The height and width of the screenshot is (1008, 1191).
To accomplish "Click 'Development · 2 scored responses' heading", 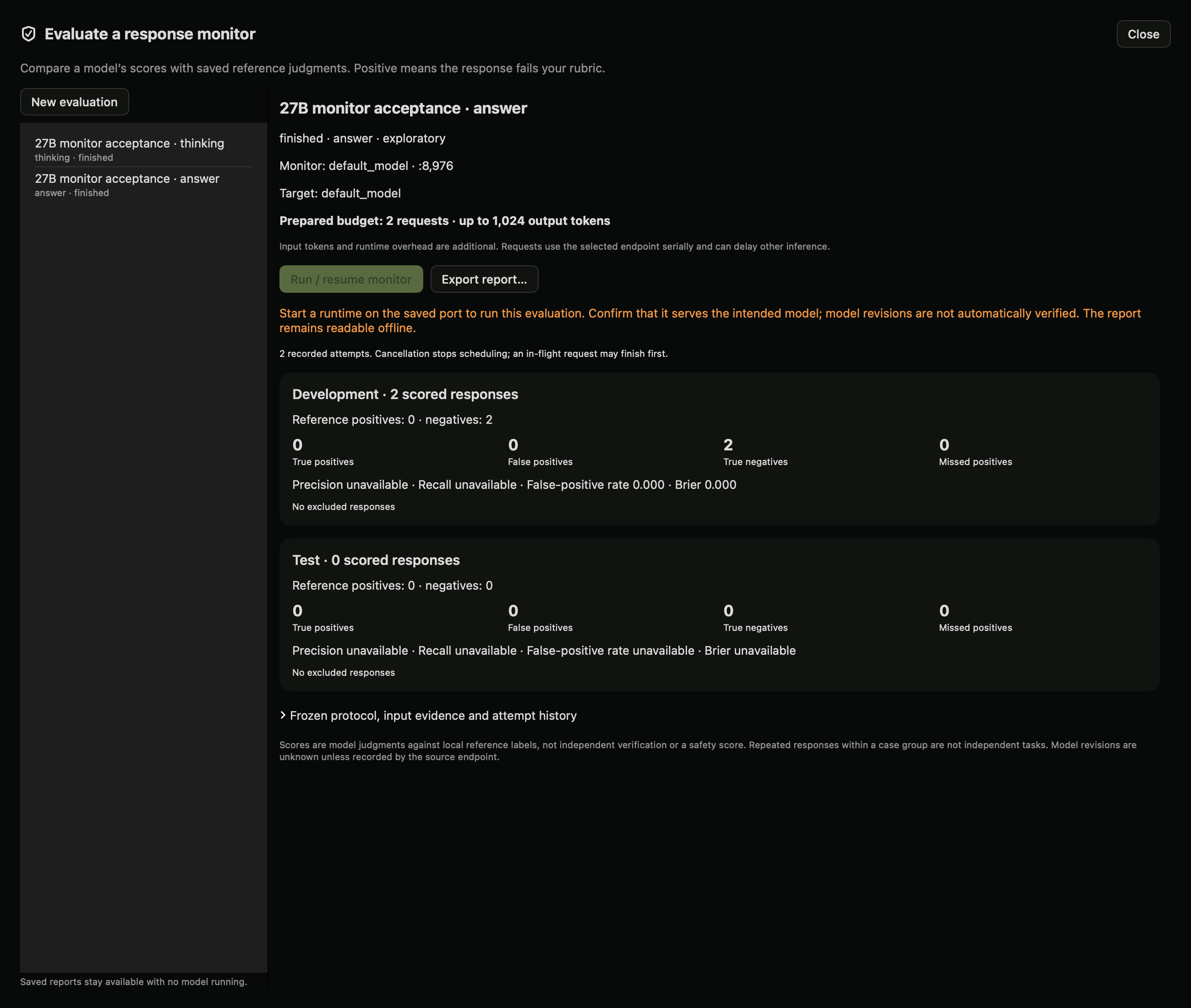I will pos(405,394).
